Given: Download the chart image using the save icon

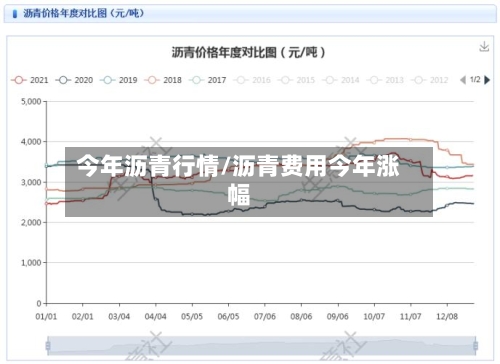Looking at the screenshot, I should tap(484, 47).
